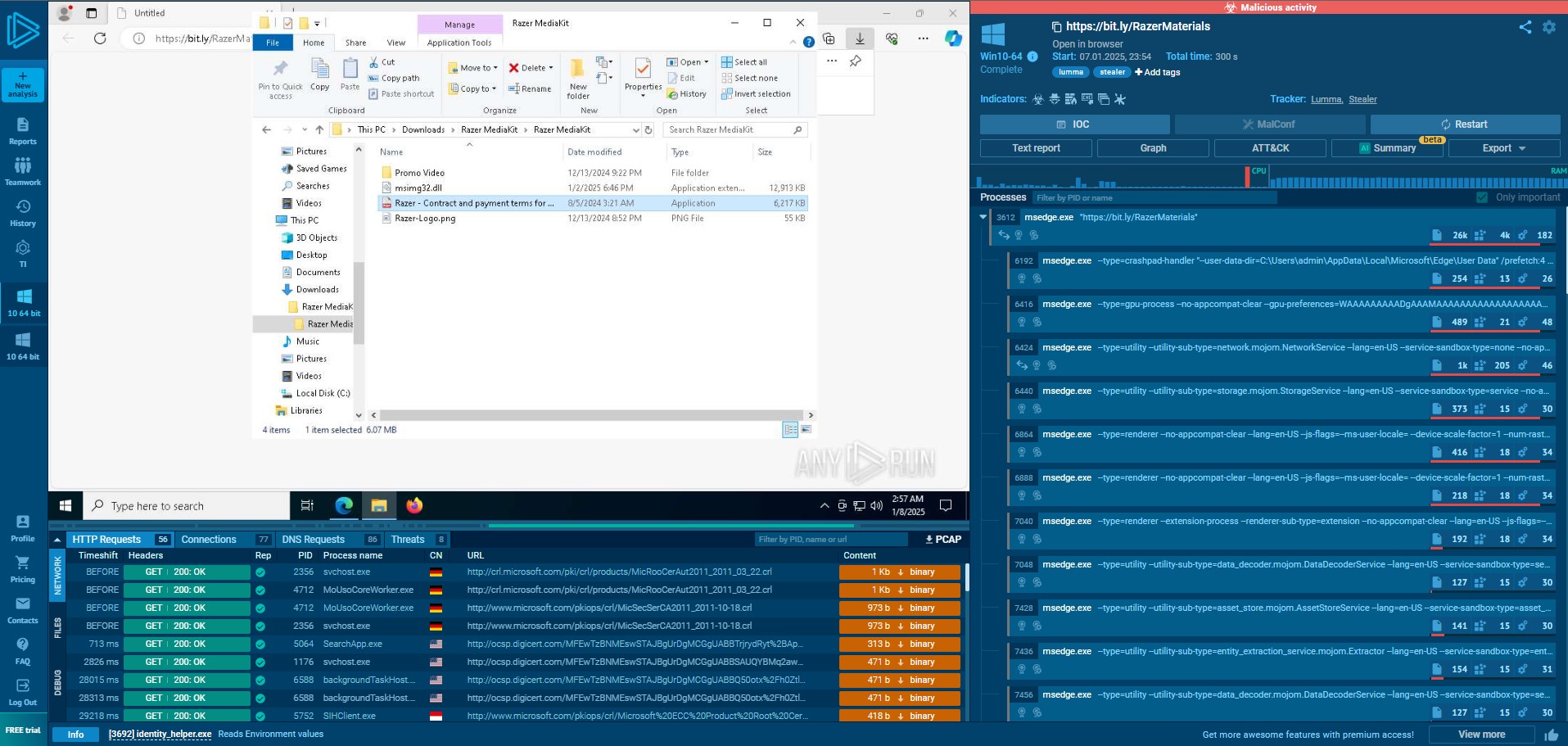Open the FAQ sidebar item
This screenshot has width=1568, height=746.
[23, 651]
